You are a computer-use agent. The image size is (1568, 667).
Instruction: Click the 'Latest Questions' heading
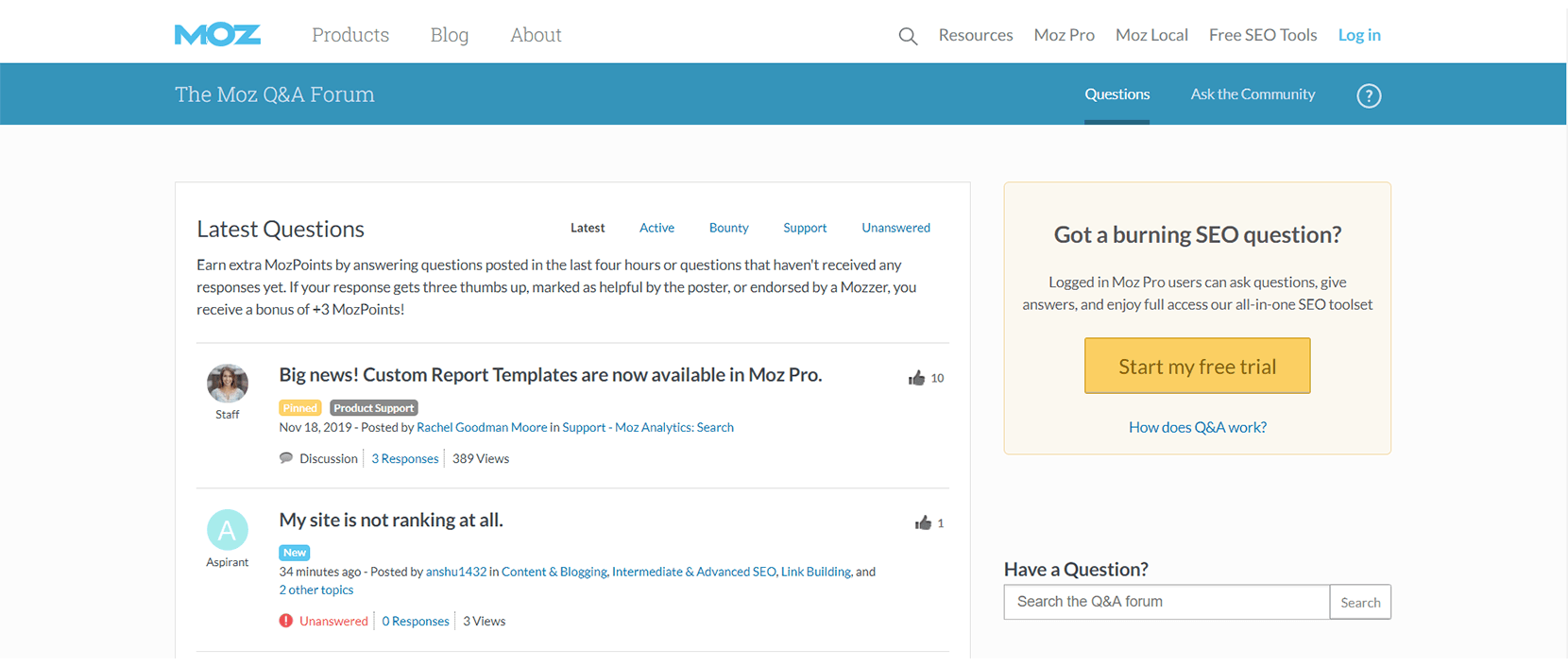[x=281, y=229]
